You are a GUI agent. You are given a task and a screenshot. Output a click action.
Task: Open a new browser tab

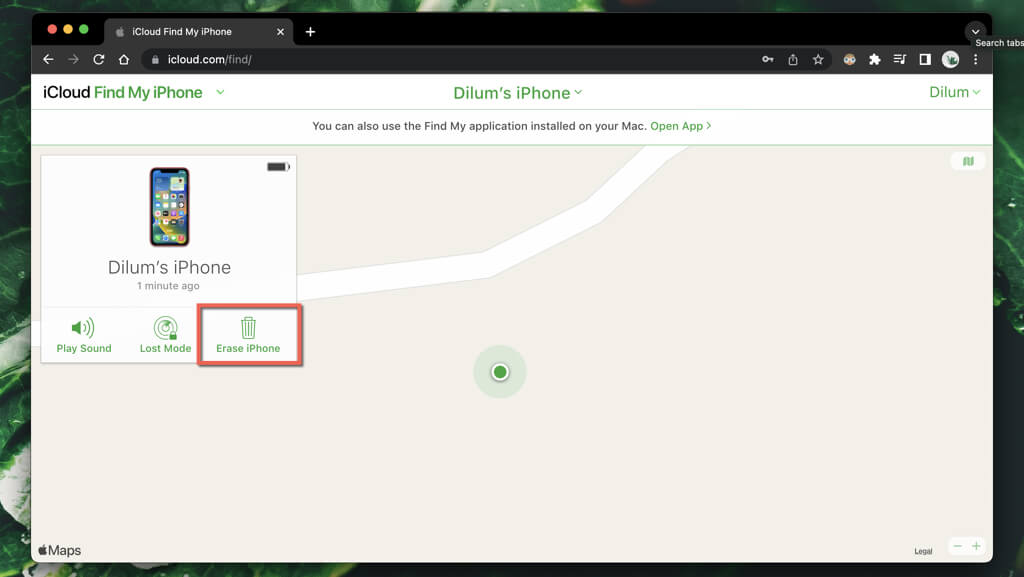(310, 32)
